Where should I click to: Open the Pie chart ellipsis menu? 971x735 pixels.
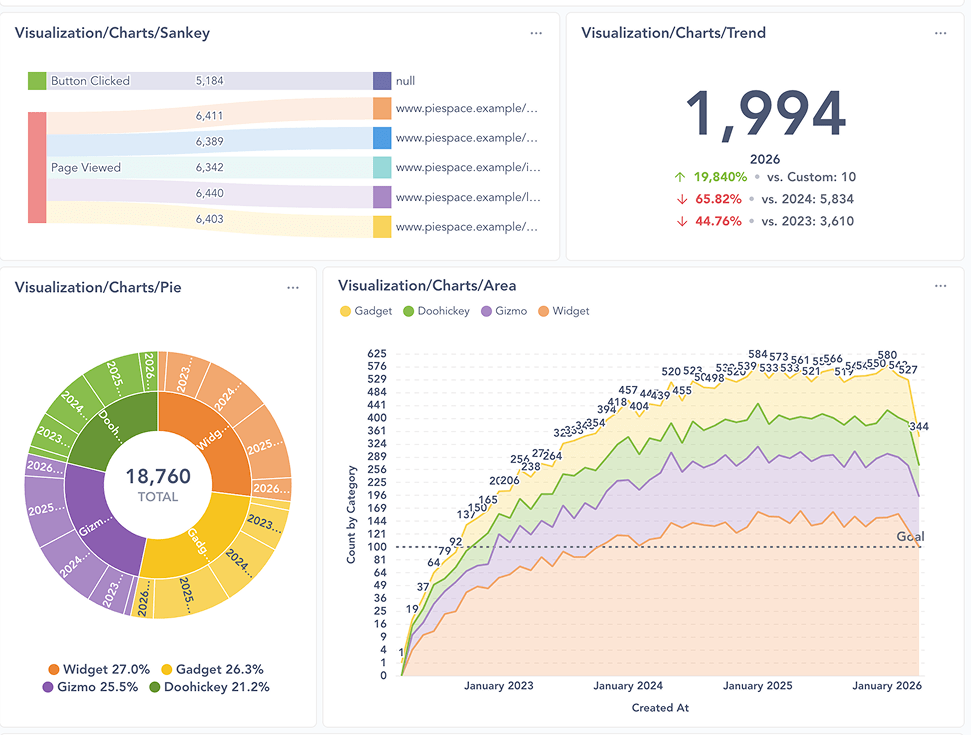tap(293, 287)
